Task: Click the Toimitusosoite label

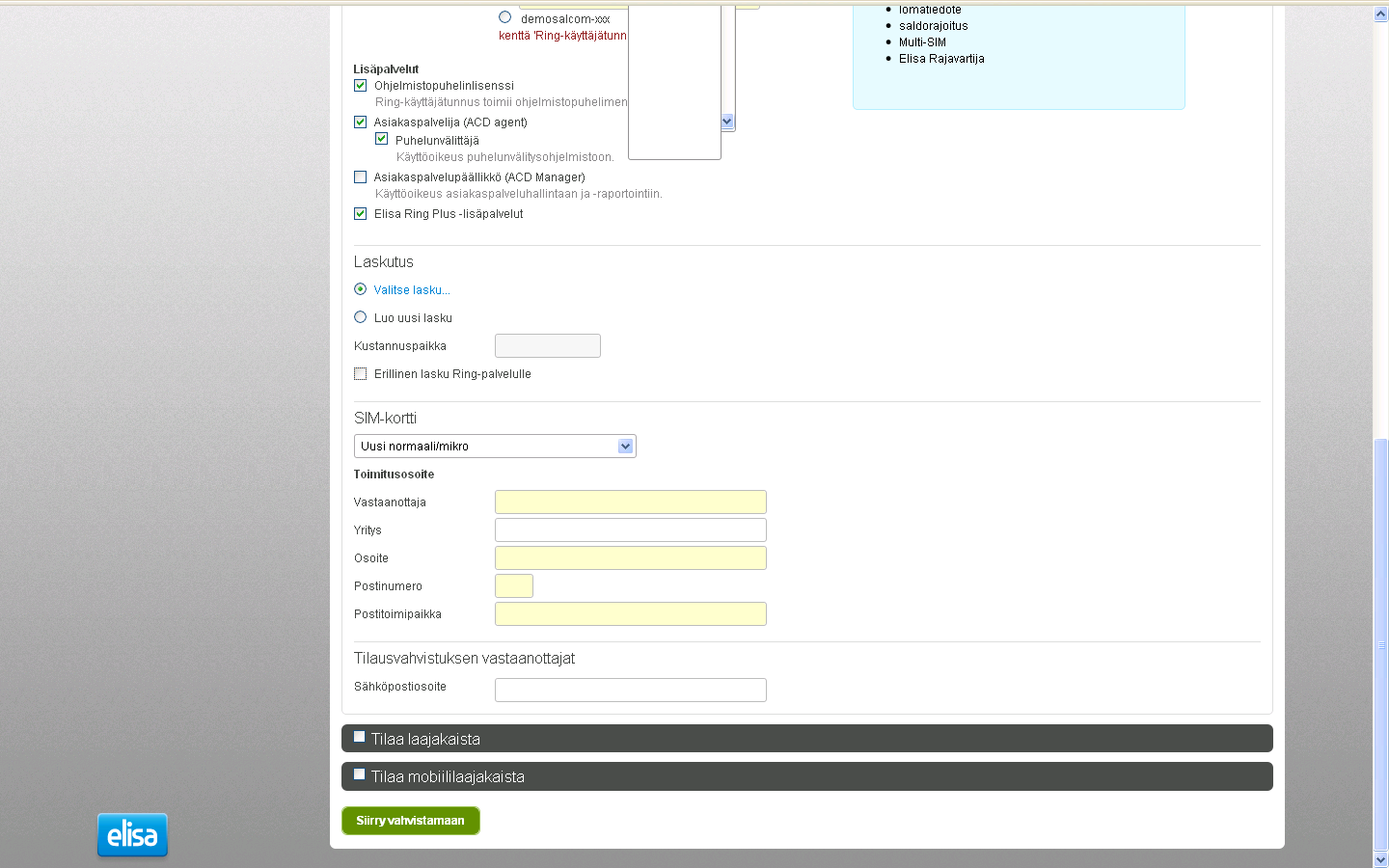Action: pyautogui.click(x=394, y=475)
